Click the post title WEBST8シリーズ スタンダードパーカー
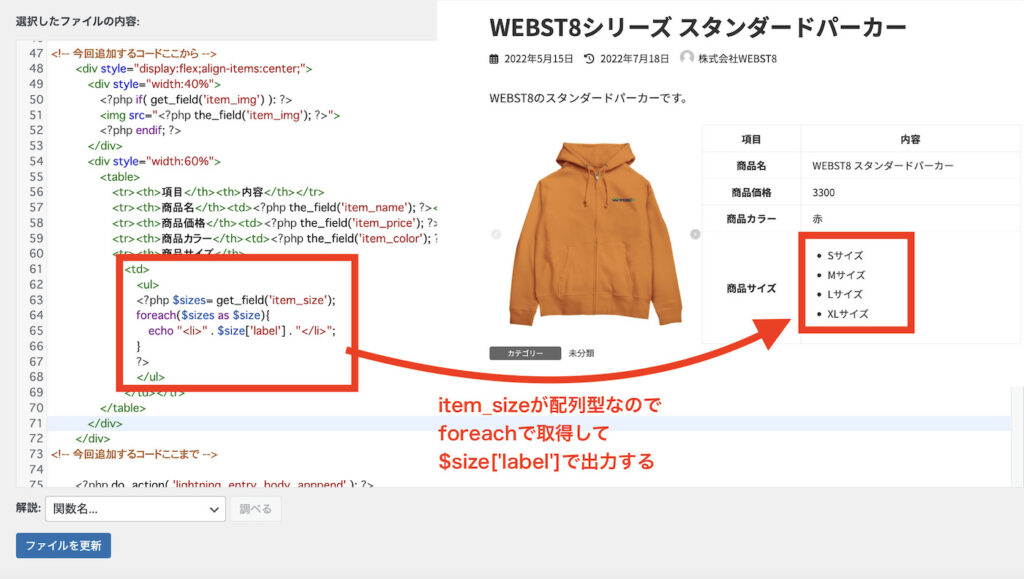 [x=695, y=27]
